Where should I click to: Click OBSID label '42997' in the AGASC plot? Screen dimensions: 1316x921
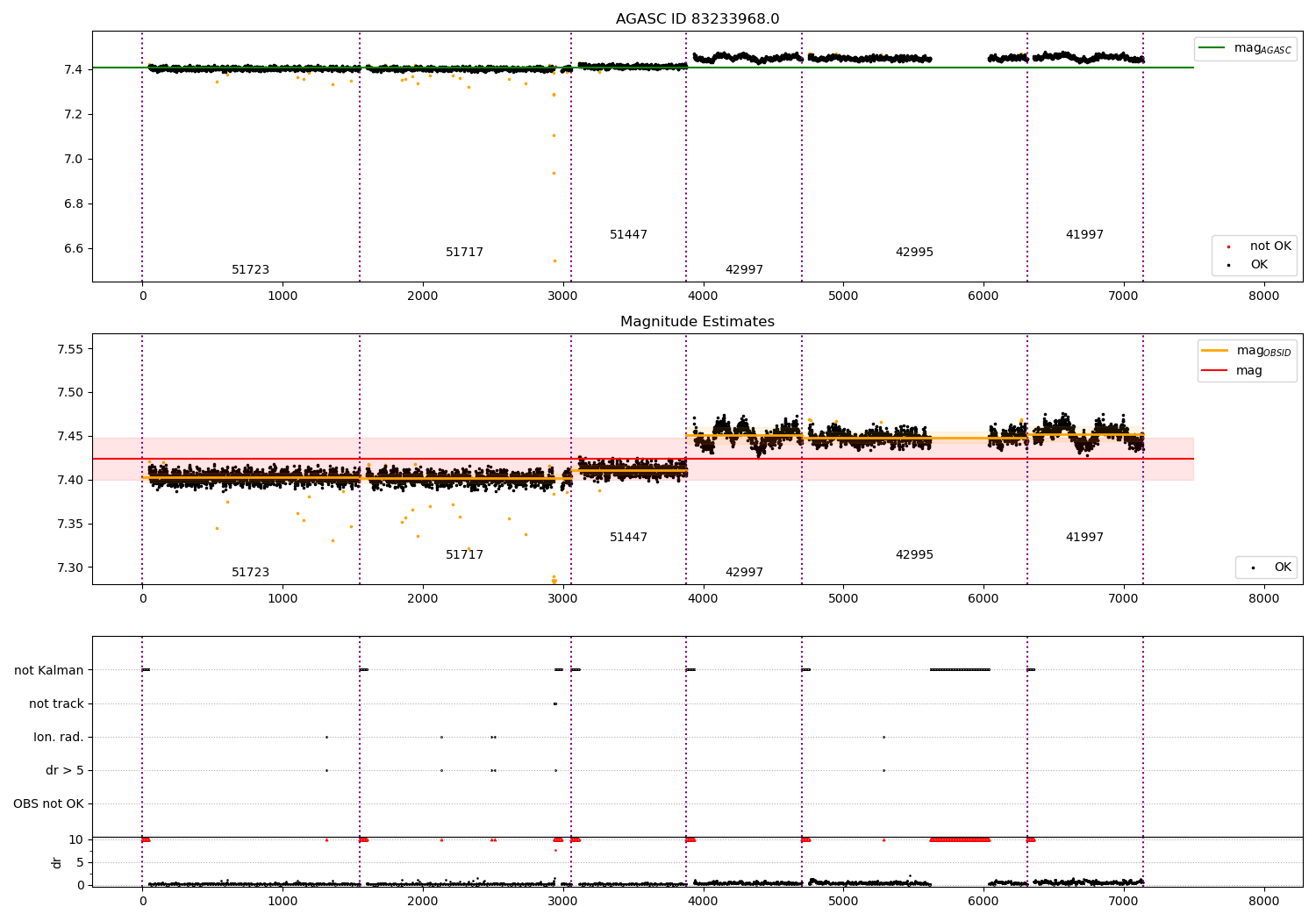click(744, 270)
